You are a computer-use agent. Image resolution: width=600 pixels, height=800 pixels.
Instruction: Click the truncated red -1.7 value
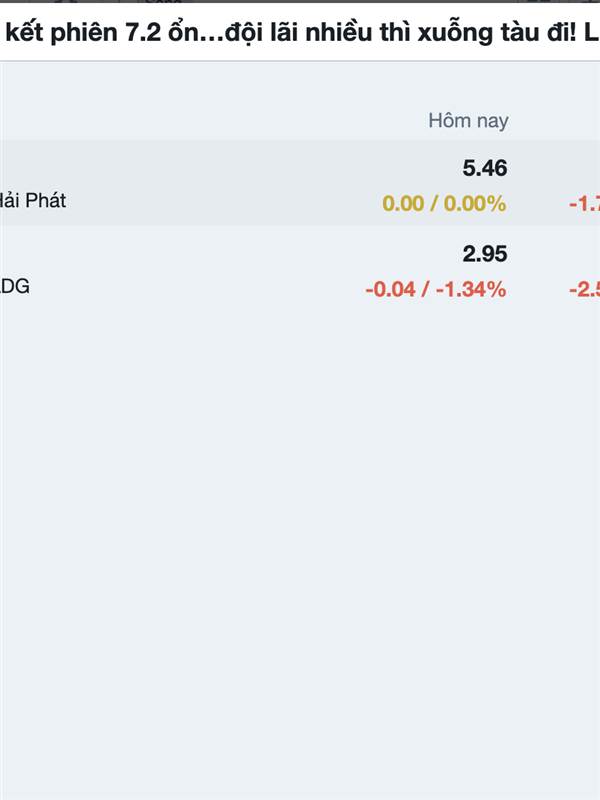coord(585,204)
